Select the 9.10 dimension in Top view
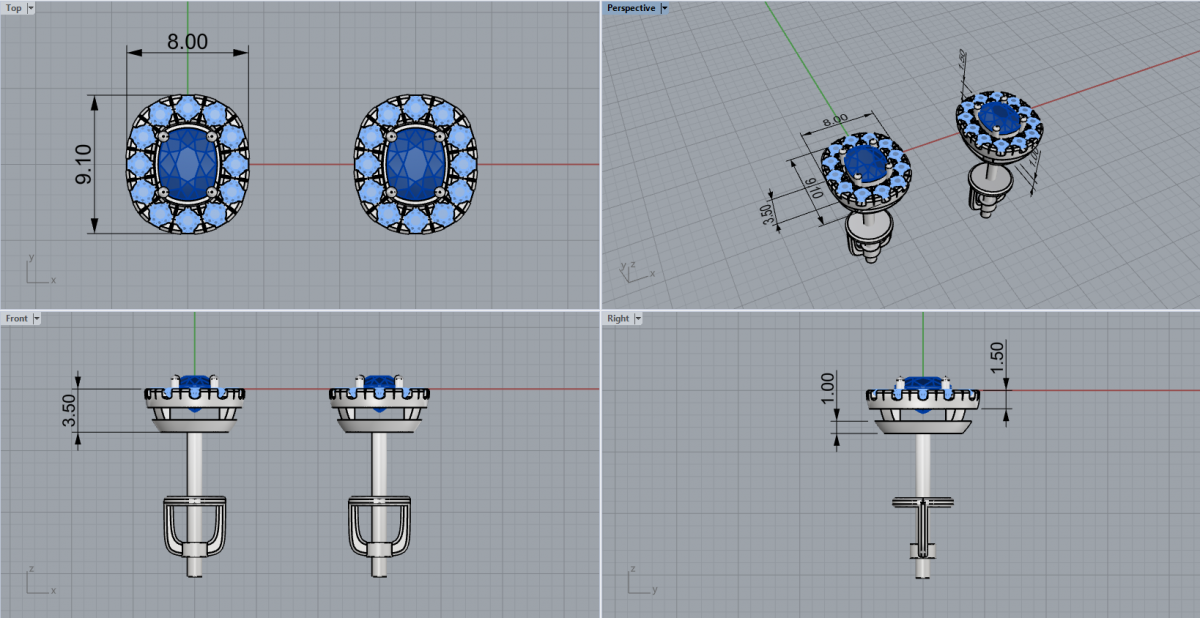Screen dimensions: 1200x618 (x=83, y=164)
